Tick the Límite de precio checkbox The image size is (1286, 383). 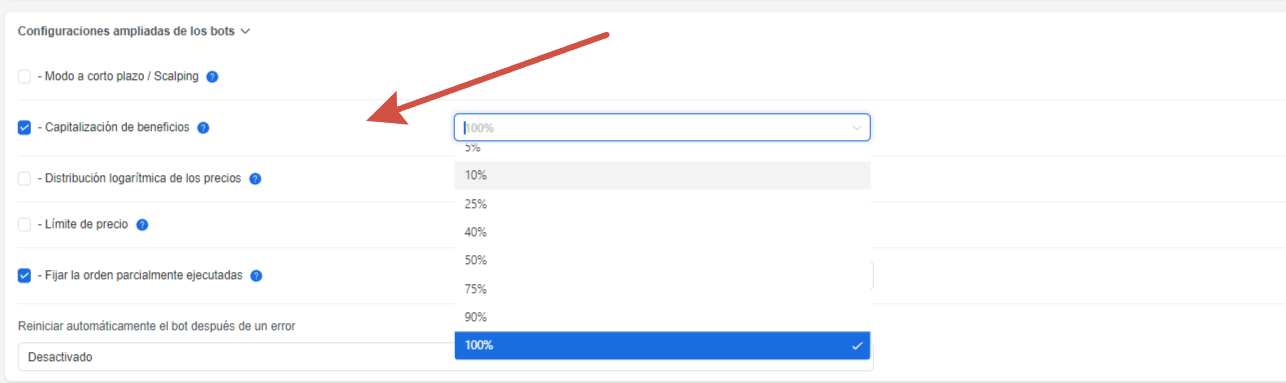click(x=24, y=225)
